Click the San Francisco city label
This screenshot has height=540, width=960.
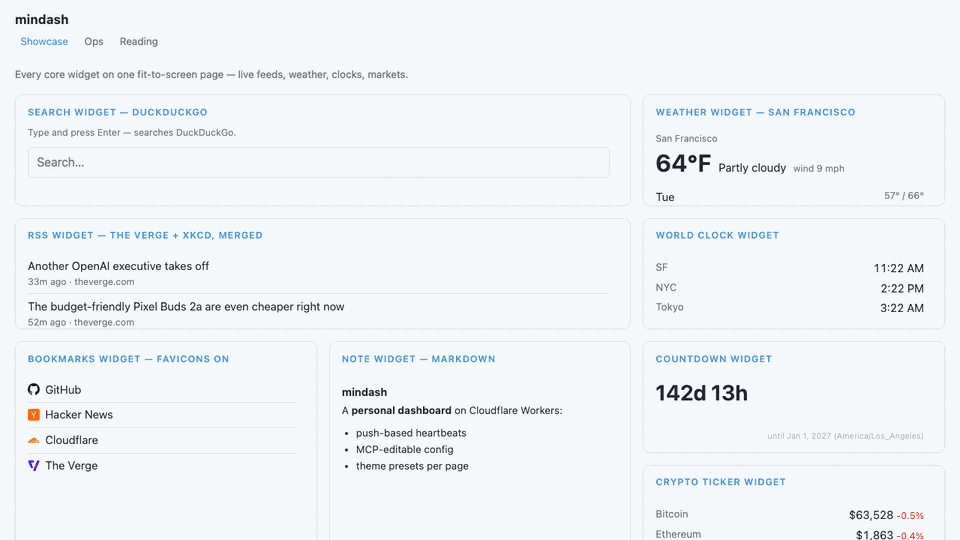(x=686, y=138)
